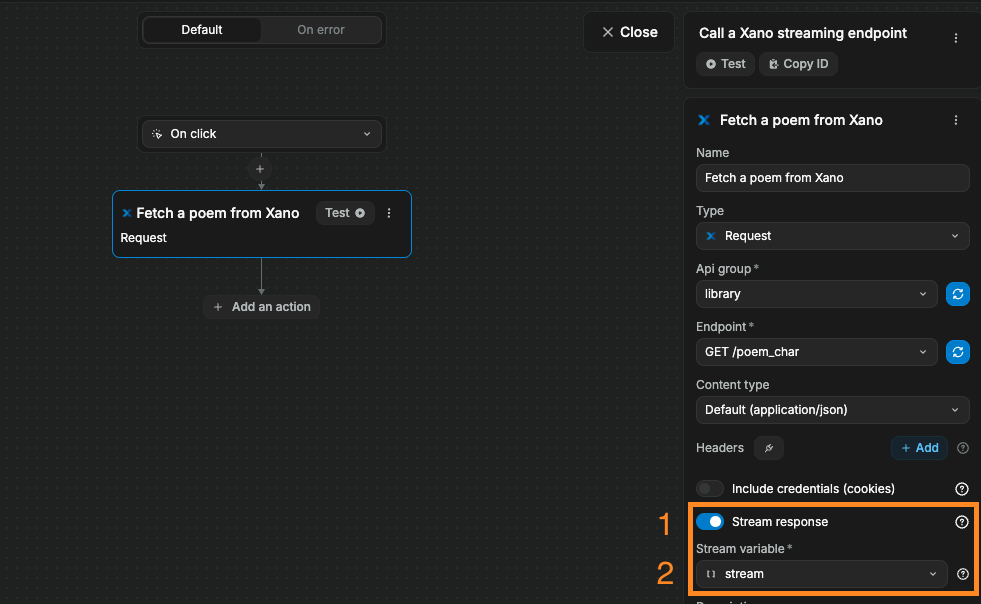Viewport: 981px width, 604px height.
Task: Open the On click trigger dropdown
Action: [261, 134]
